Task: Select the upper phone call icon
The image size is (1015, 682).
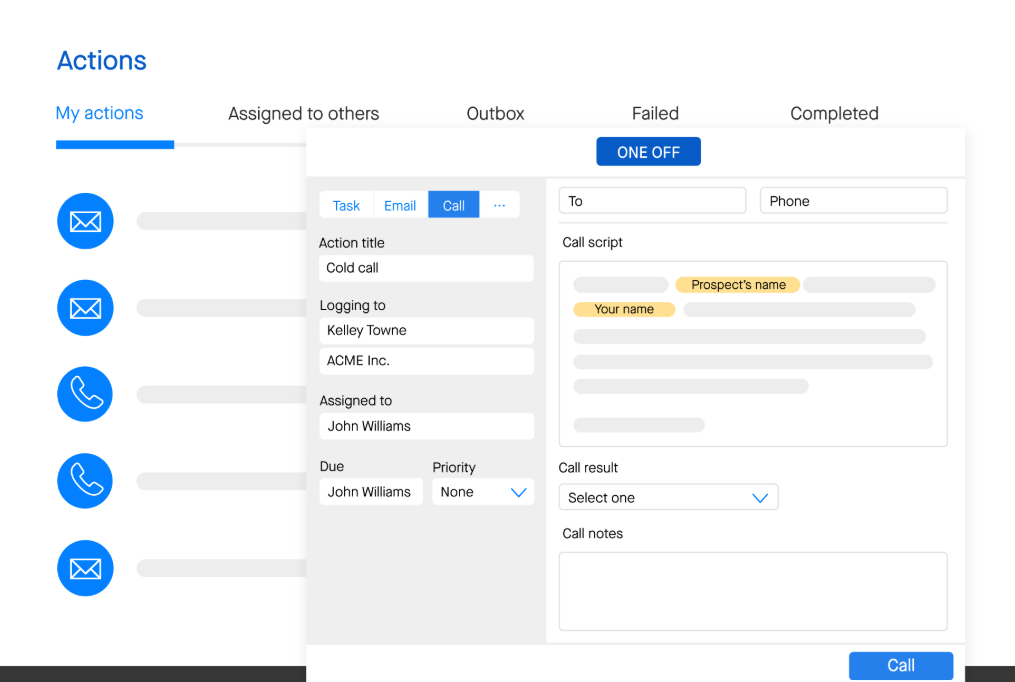Action: (x=85, y=394)
